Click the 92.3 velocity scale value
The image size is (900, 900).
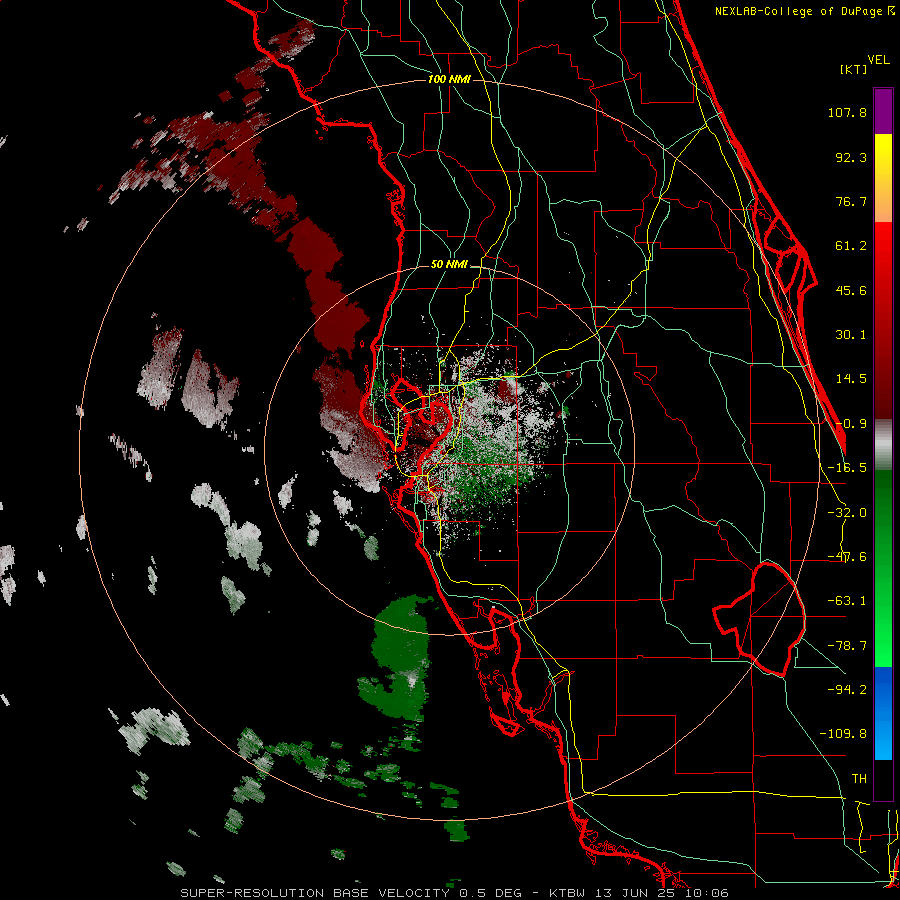click(851, 157)
